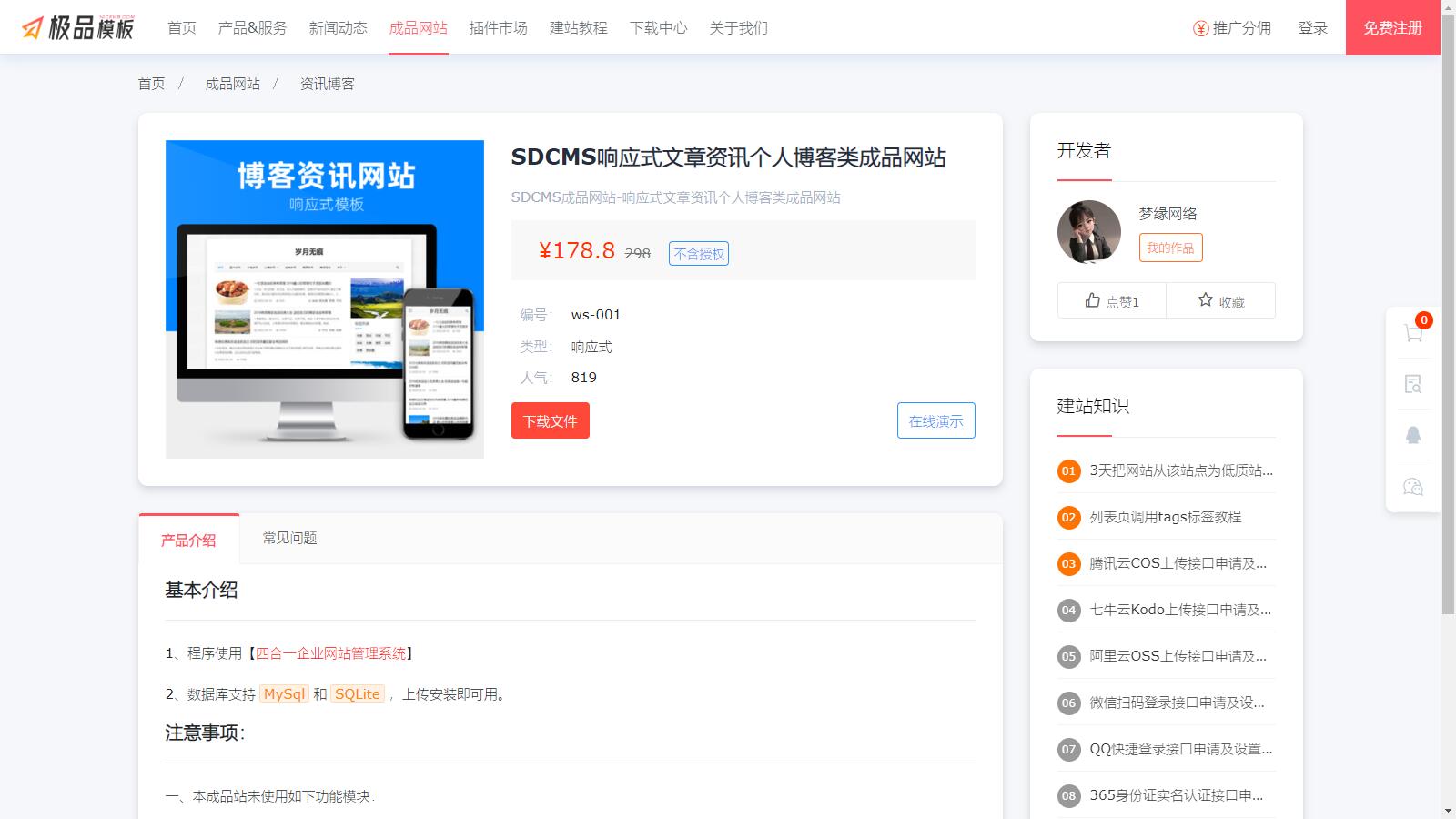Screen dimensions: 1456x819
Task: Click the developer name 梦缘网络
Action: coord(1168,214)
